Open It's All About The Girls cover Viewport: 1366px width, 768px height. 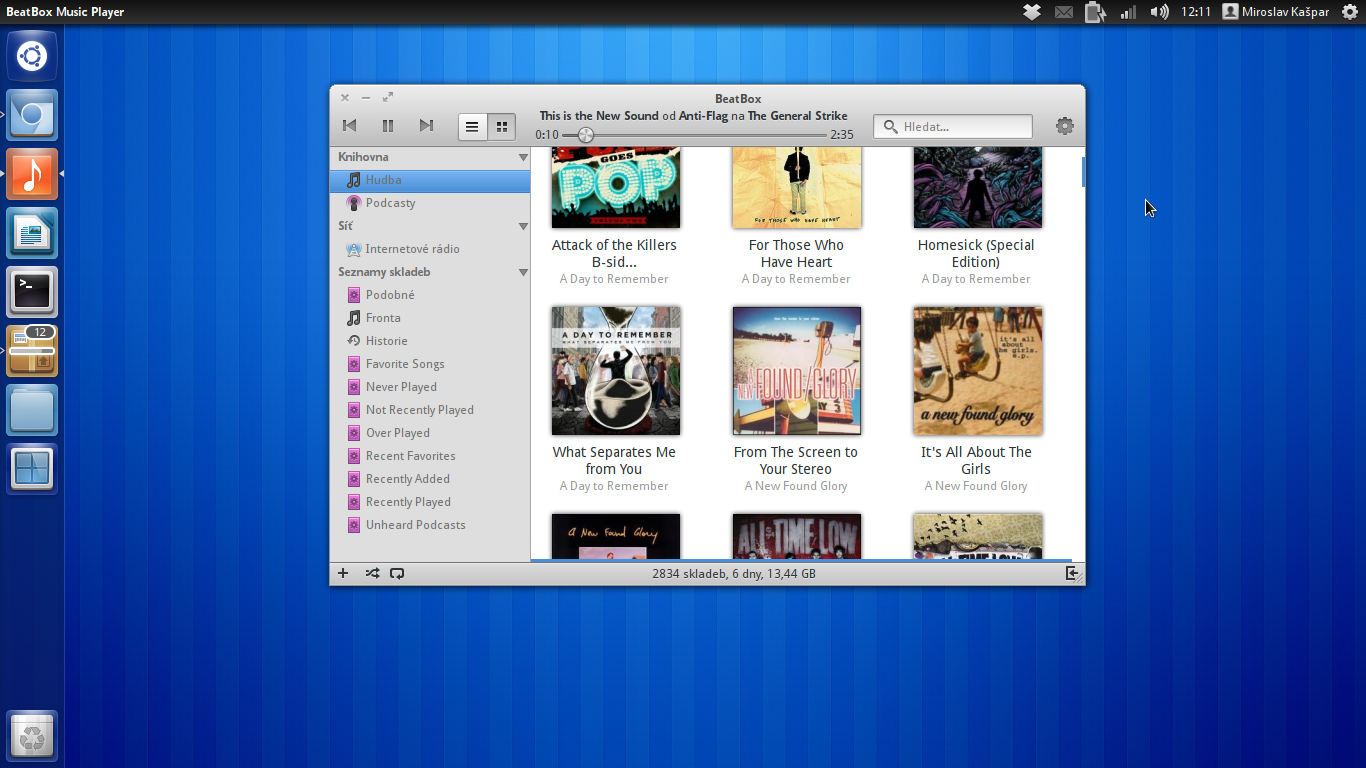point(978,371)
